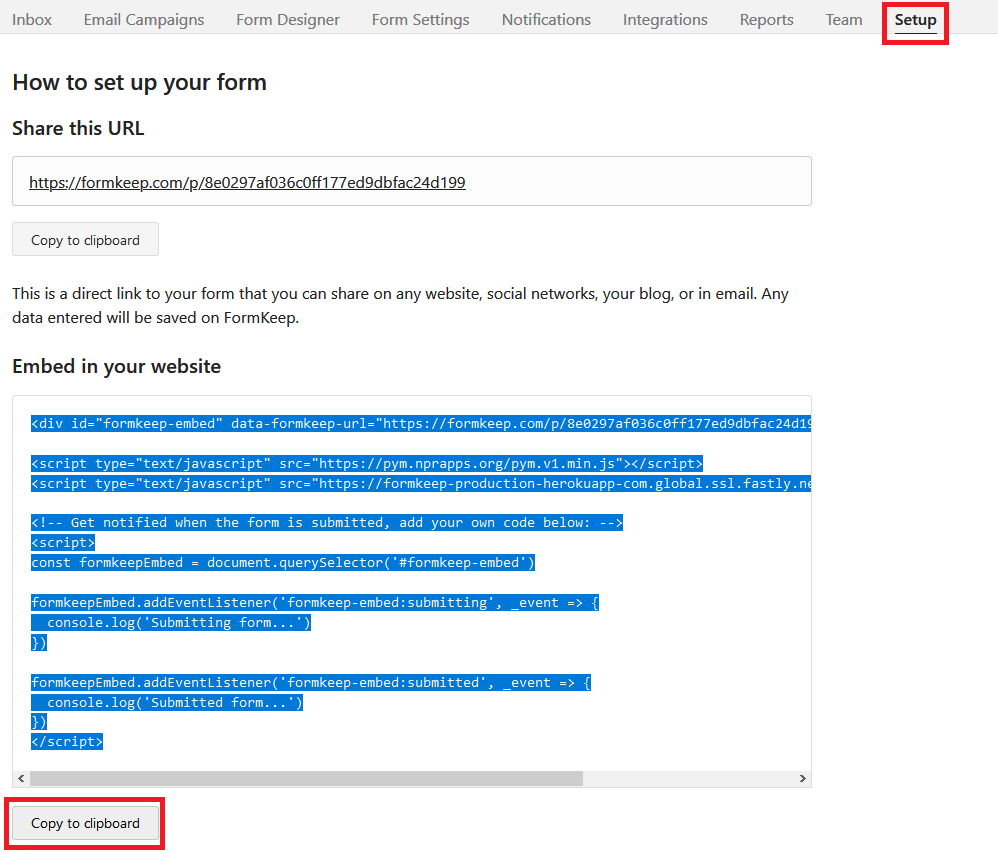Click the 'Share this URL' heading
Screen dimensions: 998x852
click(x=78, y=128)
